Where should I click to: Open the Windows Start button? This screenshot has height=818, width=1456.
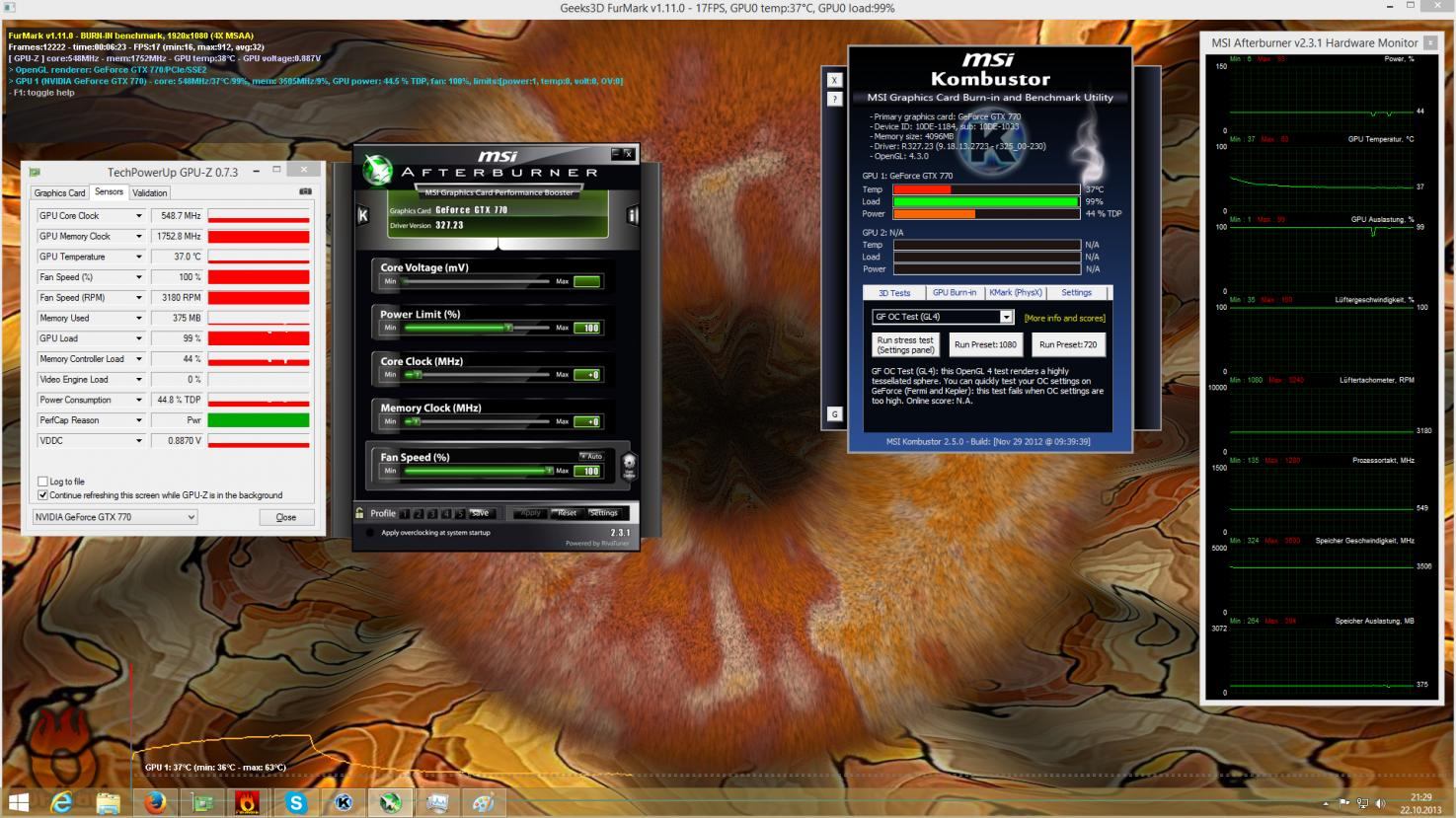(x=18, y=802)
